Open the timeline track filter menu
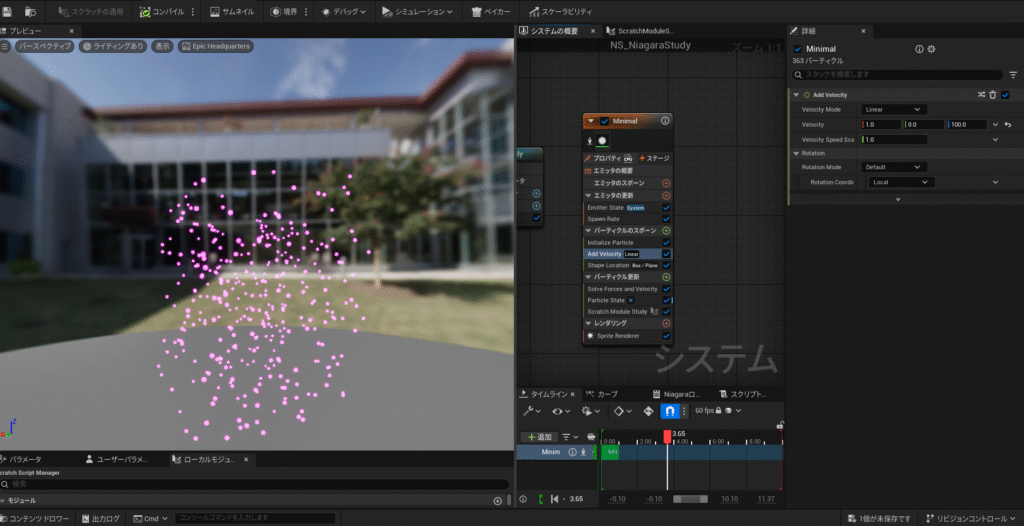The height and width of the screenshot is (526, 1024). point(570,437)
